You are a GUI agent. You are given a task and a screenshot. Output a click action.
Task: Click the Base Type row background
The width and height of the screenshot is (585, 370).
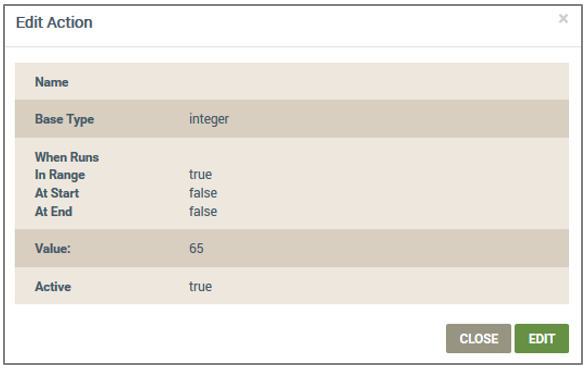(292, 119)
